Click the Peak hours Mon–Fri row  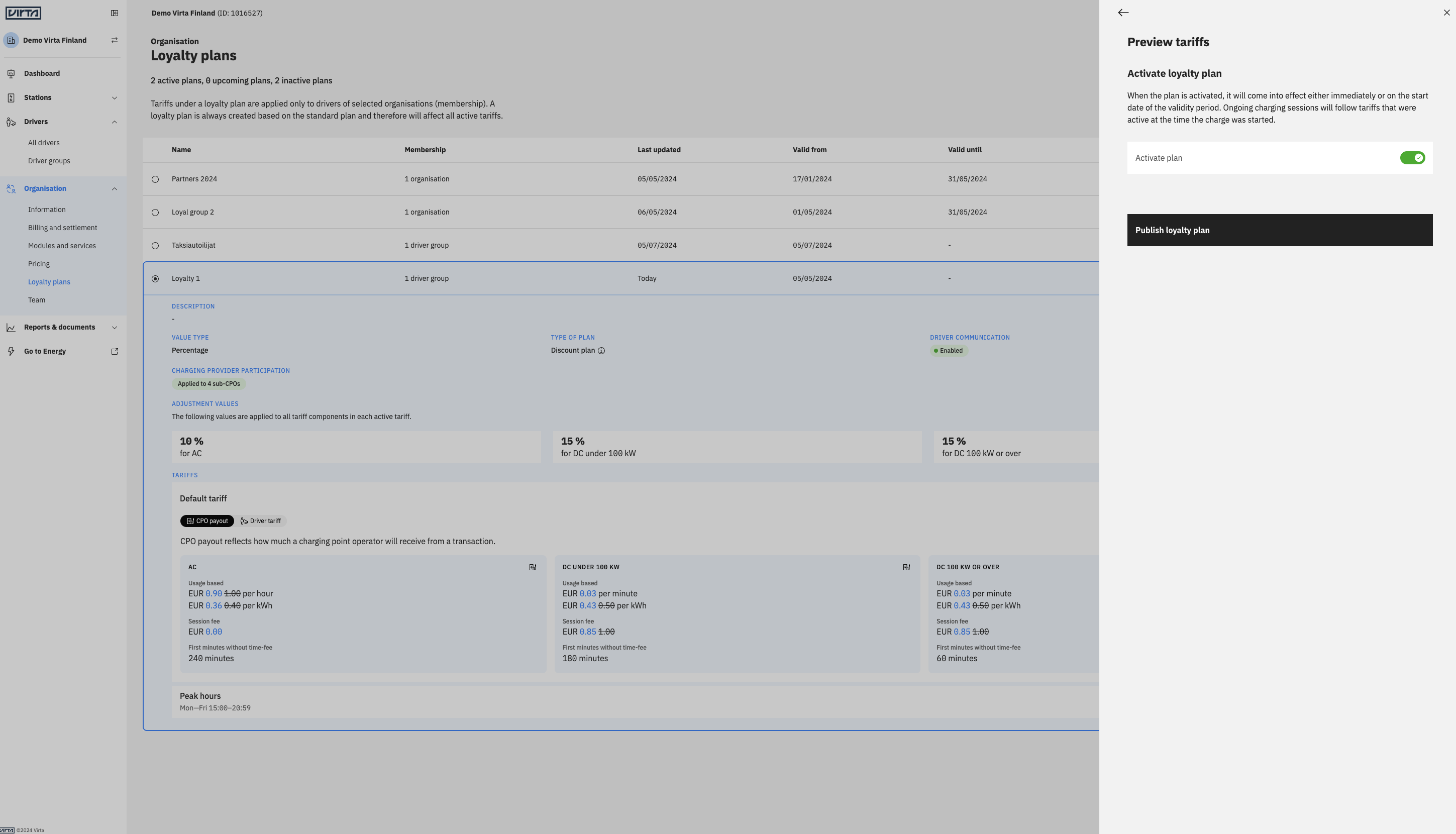coord(635,702)
